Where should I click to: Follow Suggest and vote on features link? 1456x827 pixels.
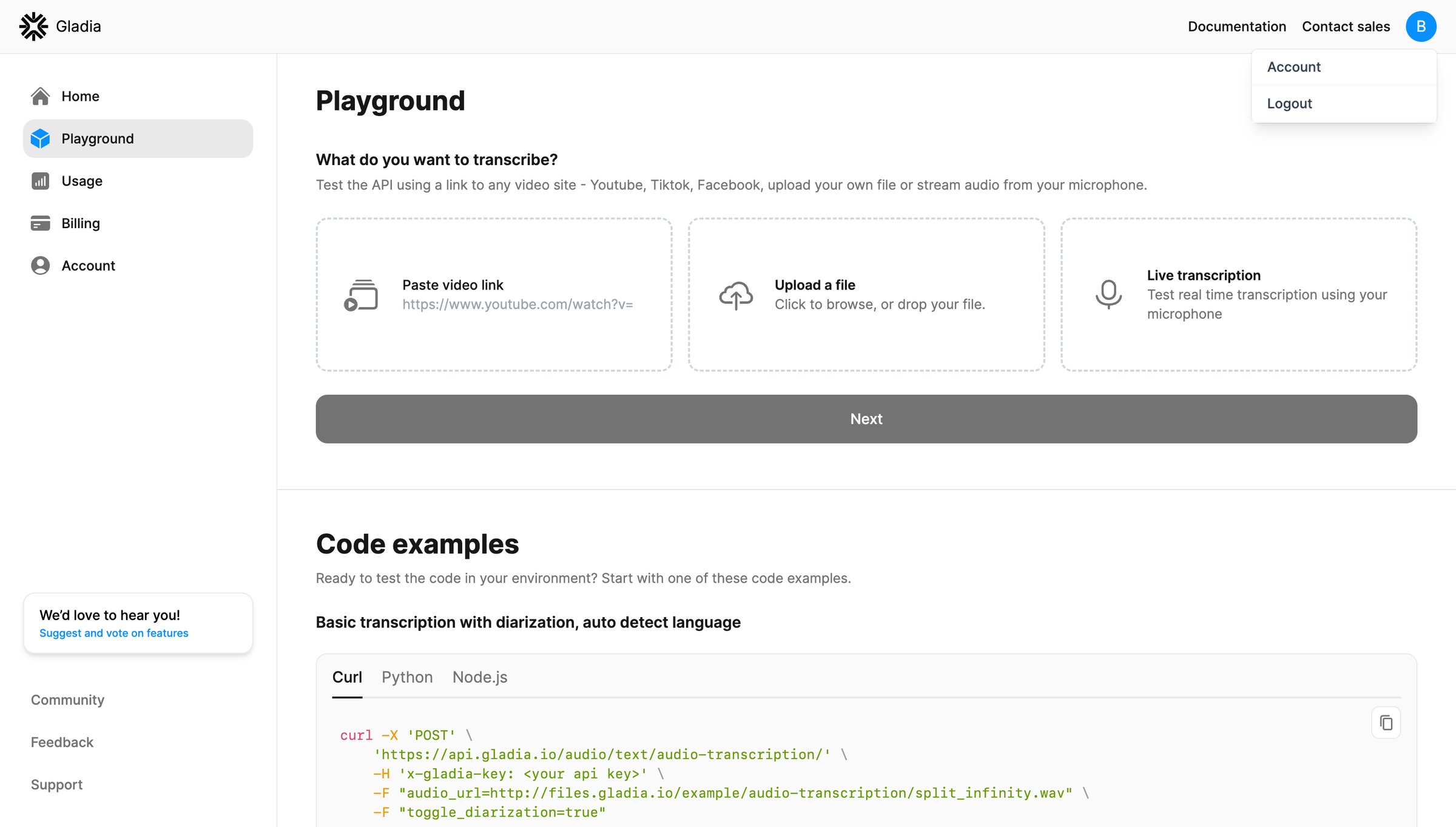point(114,633)
